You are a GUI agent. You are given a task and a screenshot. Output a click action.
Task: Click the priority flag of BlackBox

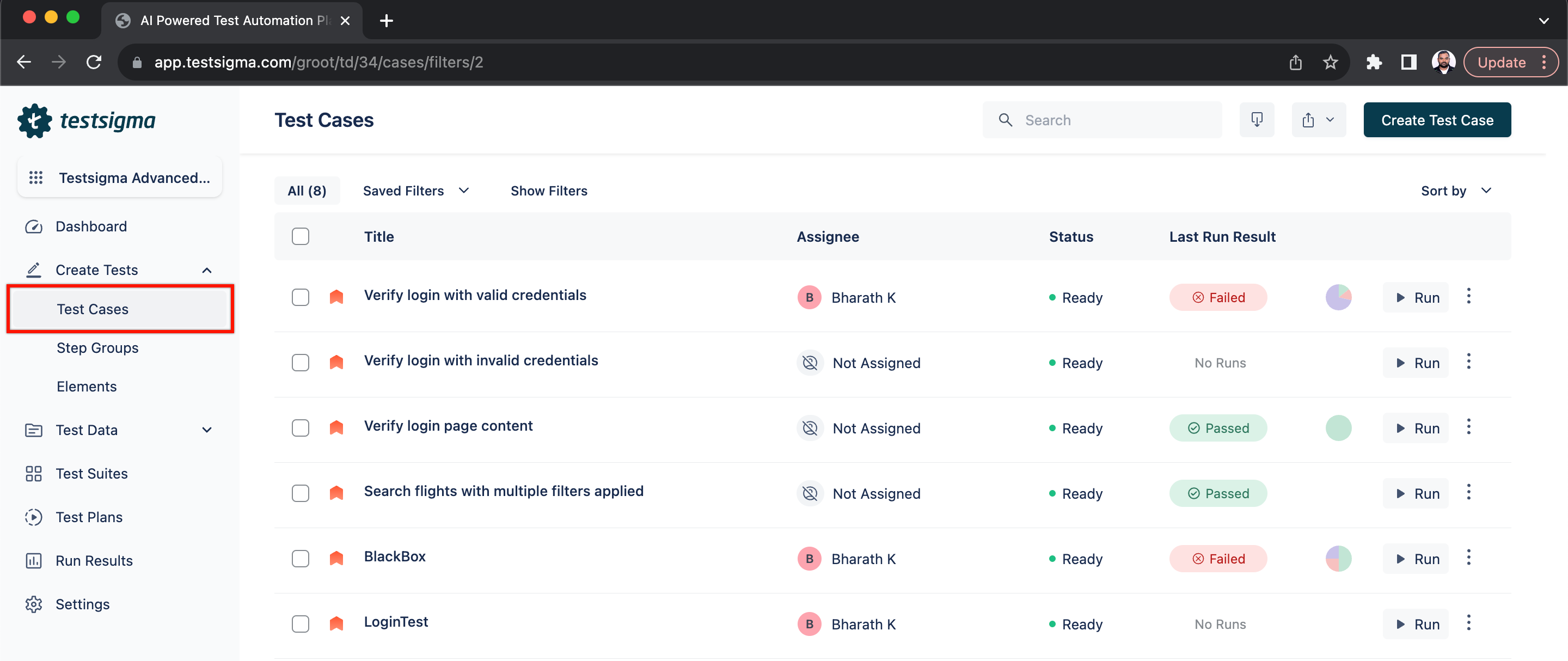click(x=336, y=558)
